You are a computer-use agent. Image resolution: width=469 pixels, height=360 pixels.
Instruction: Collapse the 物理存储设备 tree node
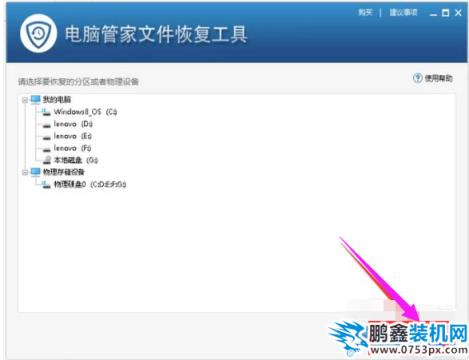pos(25,172)
